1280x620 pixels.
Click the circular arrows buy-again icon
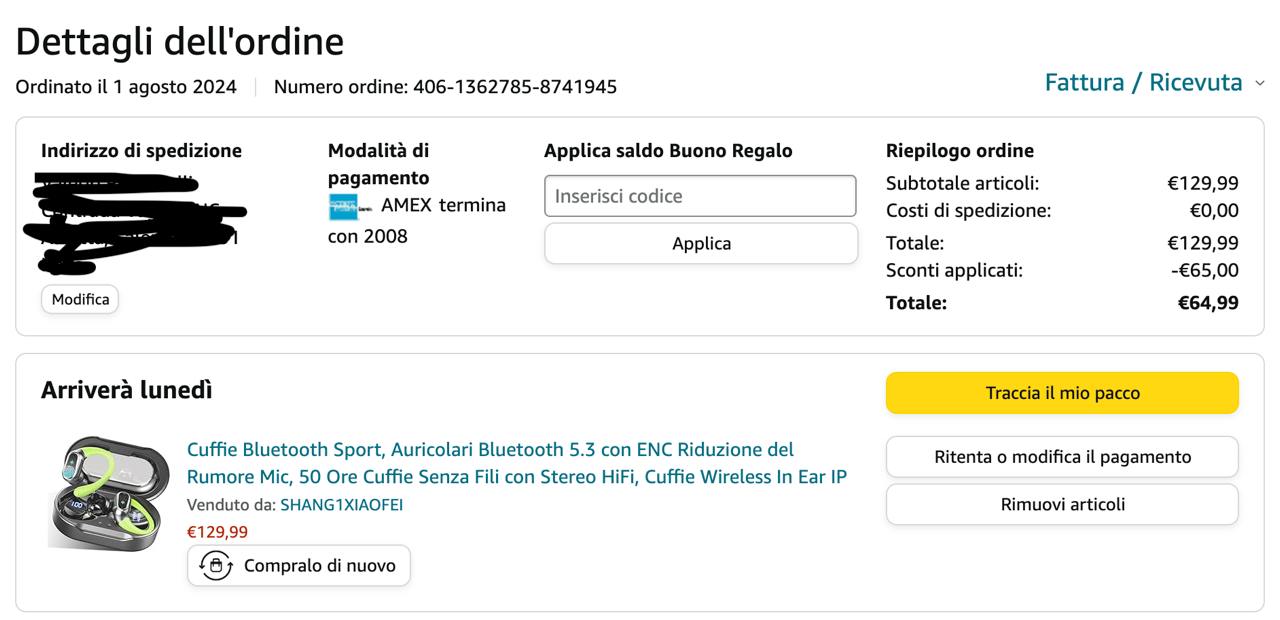[216, 566]
